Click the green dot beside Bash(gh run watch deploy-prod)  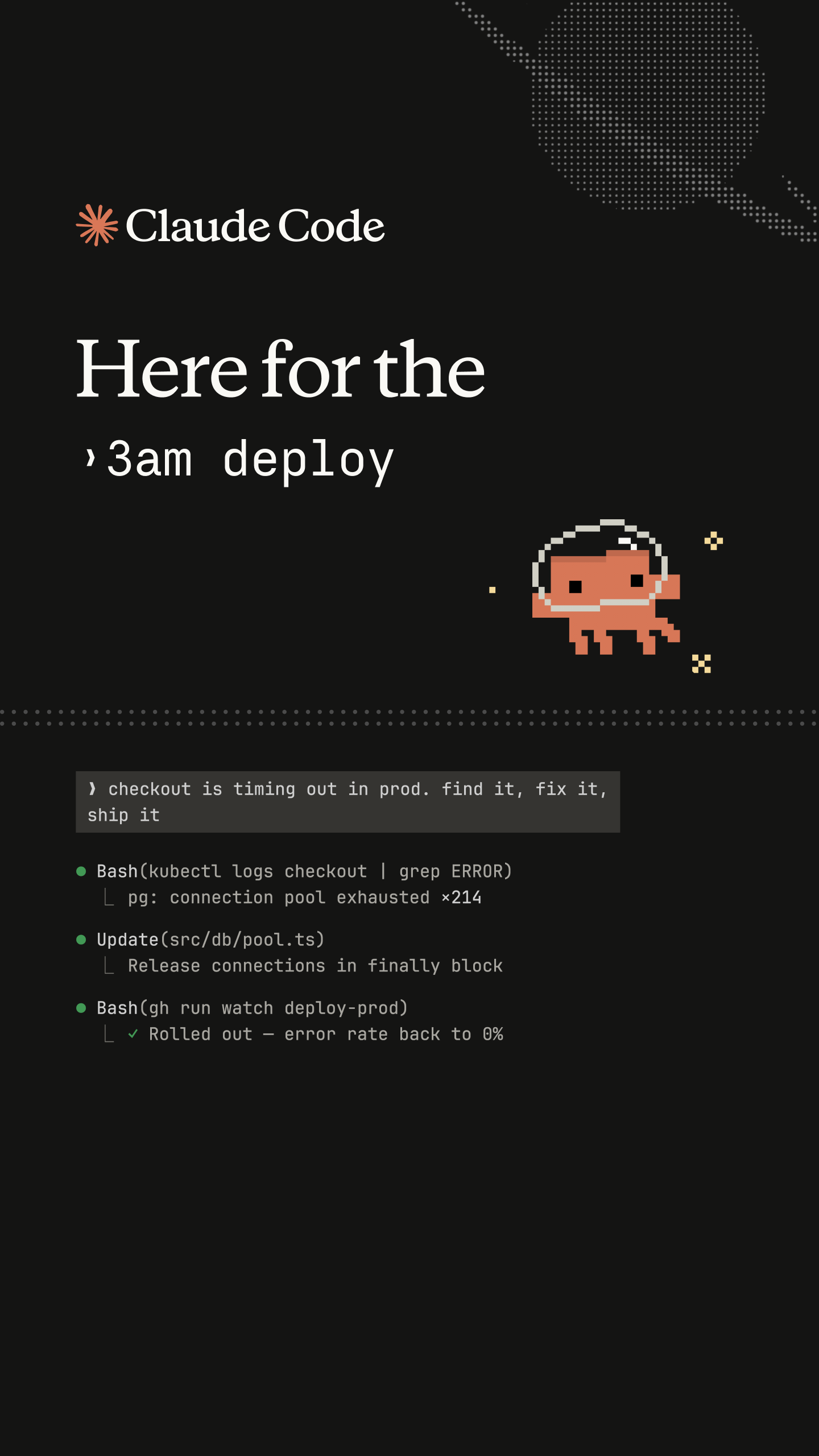(81, 1008)
